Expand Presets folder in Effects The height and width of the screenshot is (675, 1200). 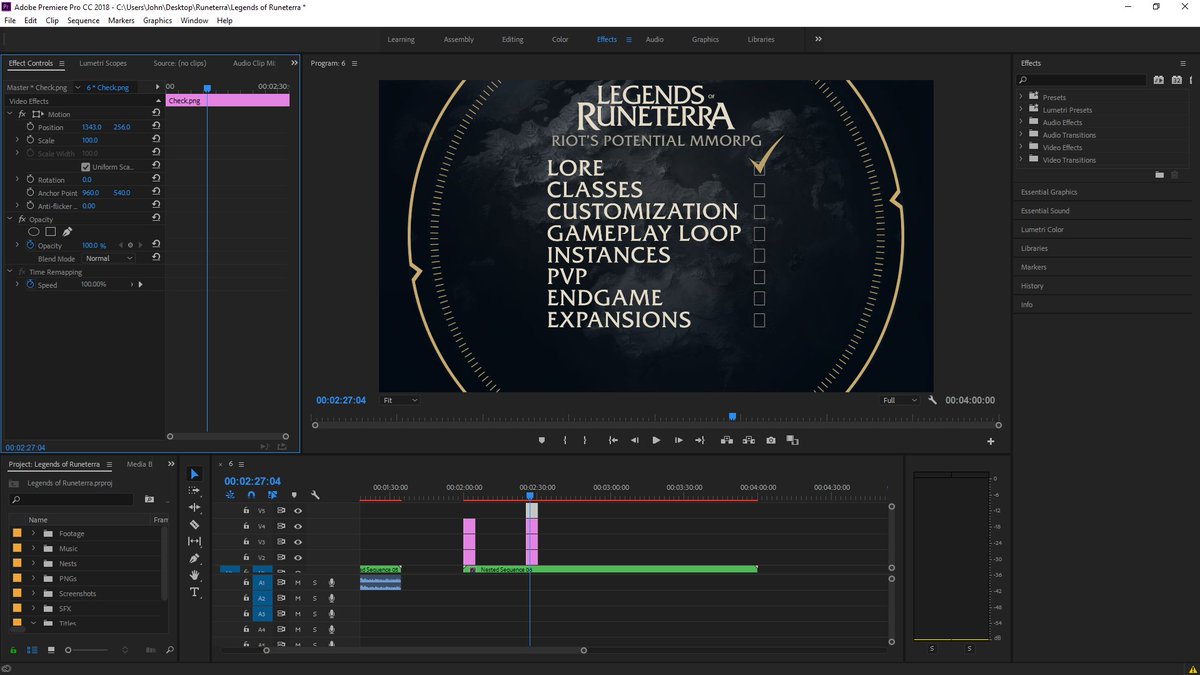click(1021, 97)
